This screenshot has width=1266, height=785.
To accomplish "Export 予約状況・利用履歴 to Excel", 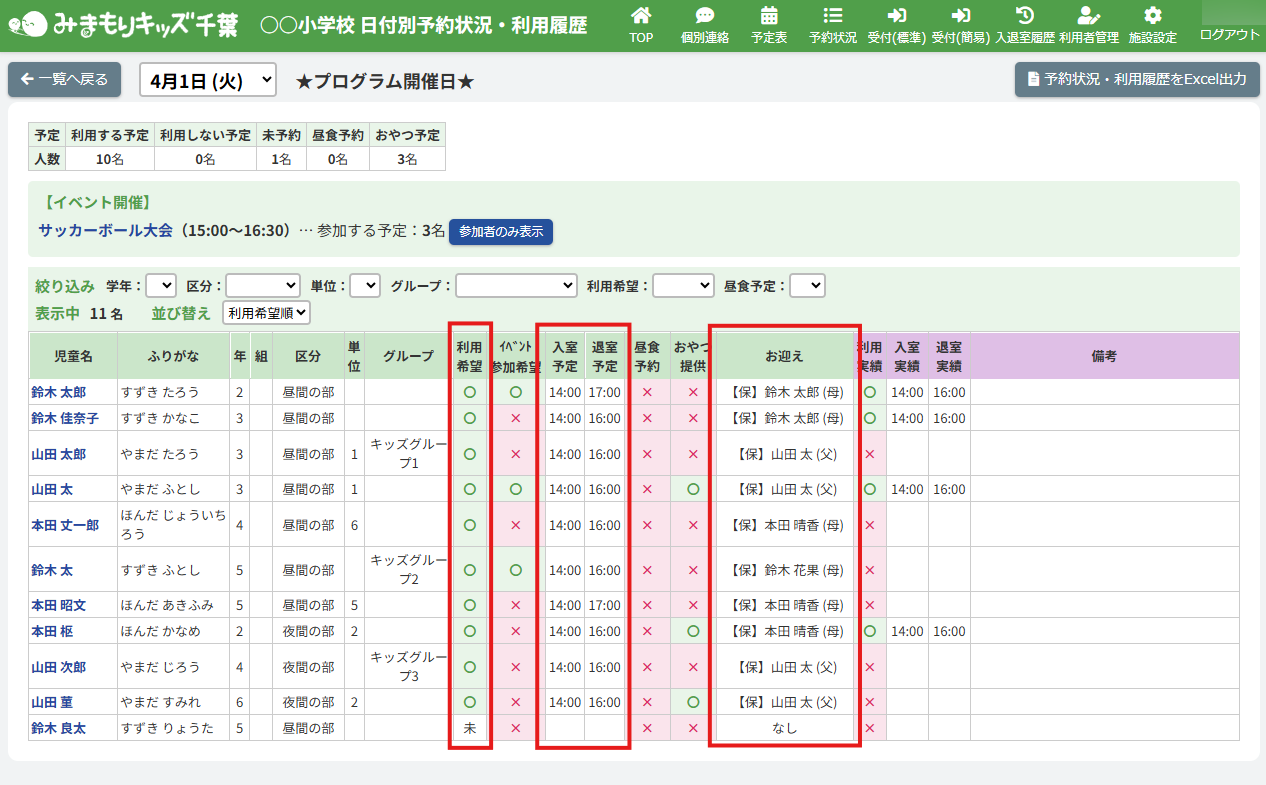I will (x=1136, y=80).
